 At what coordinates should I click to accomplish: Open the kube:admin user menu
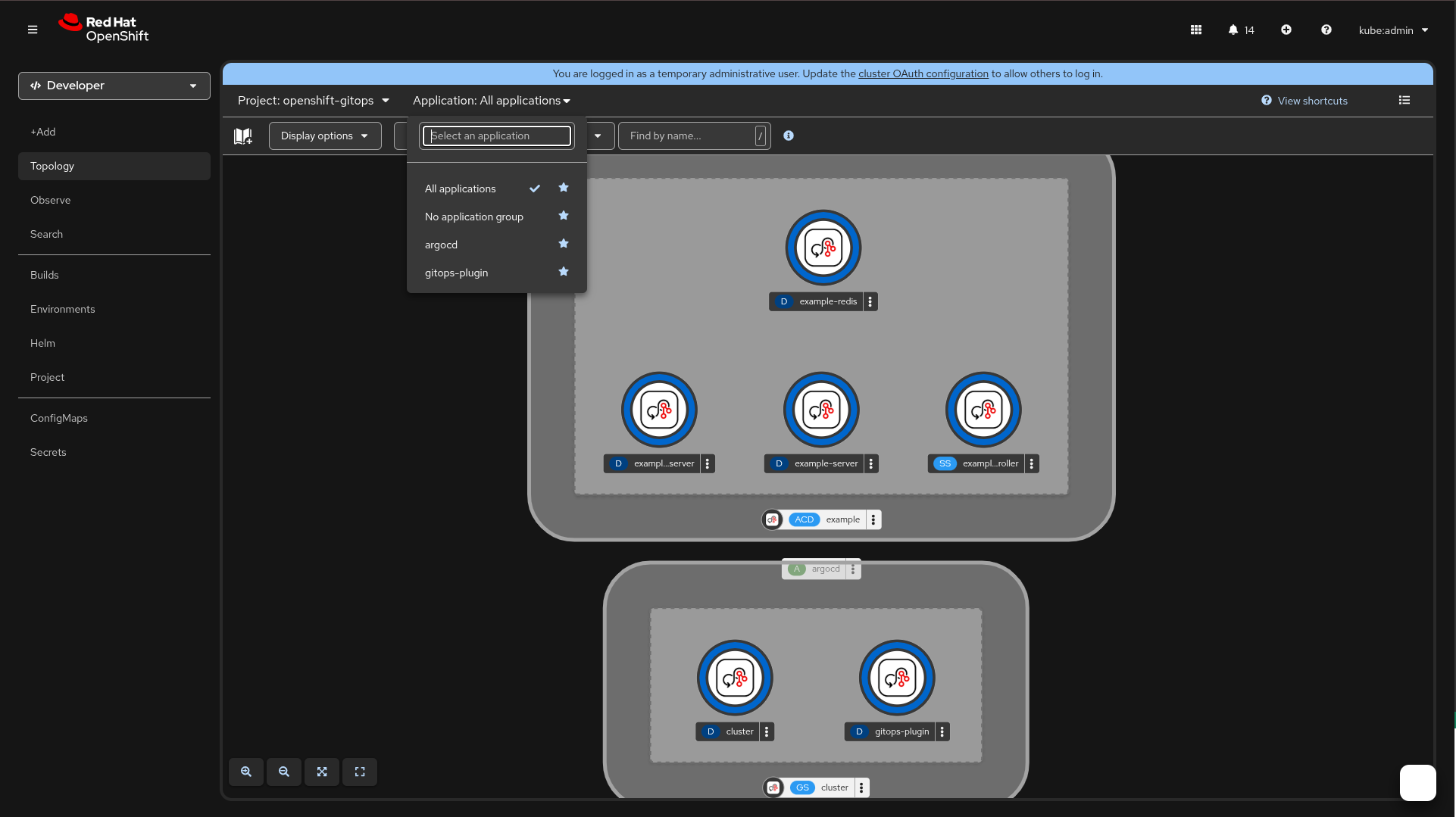point(1394,30)
